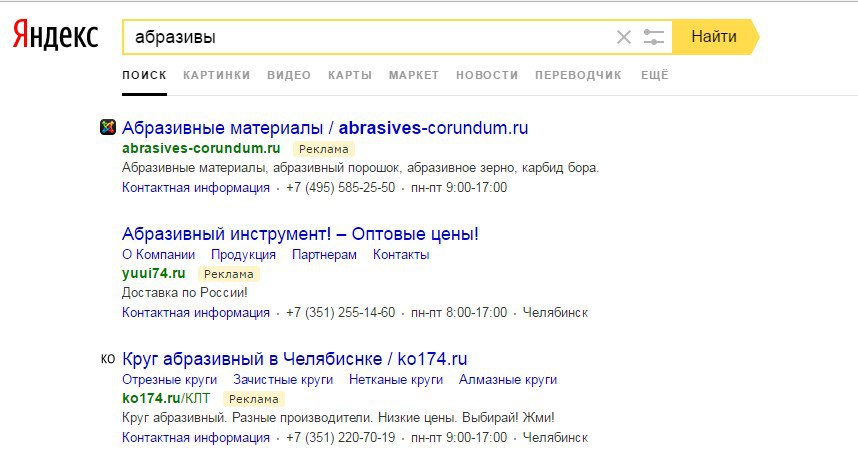Click the Алмазные круги sitelink

pyautogui.click(x=508, y=380)
